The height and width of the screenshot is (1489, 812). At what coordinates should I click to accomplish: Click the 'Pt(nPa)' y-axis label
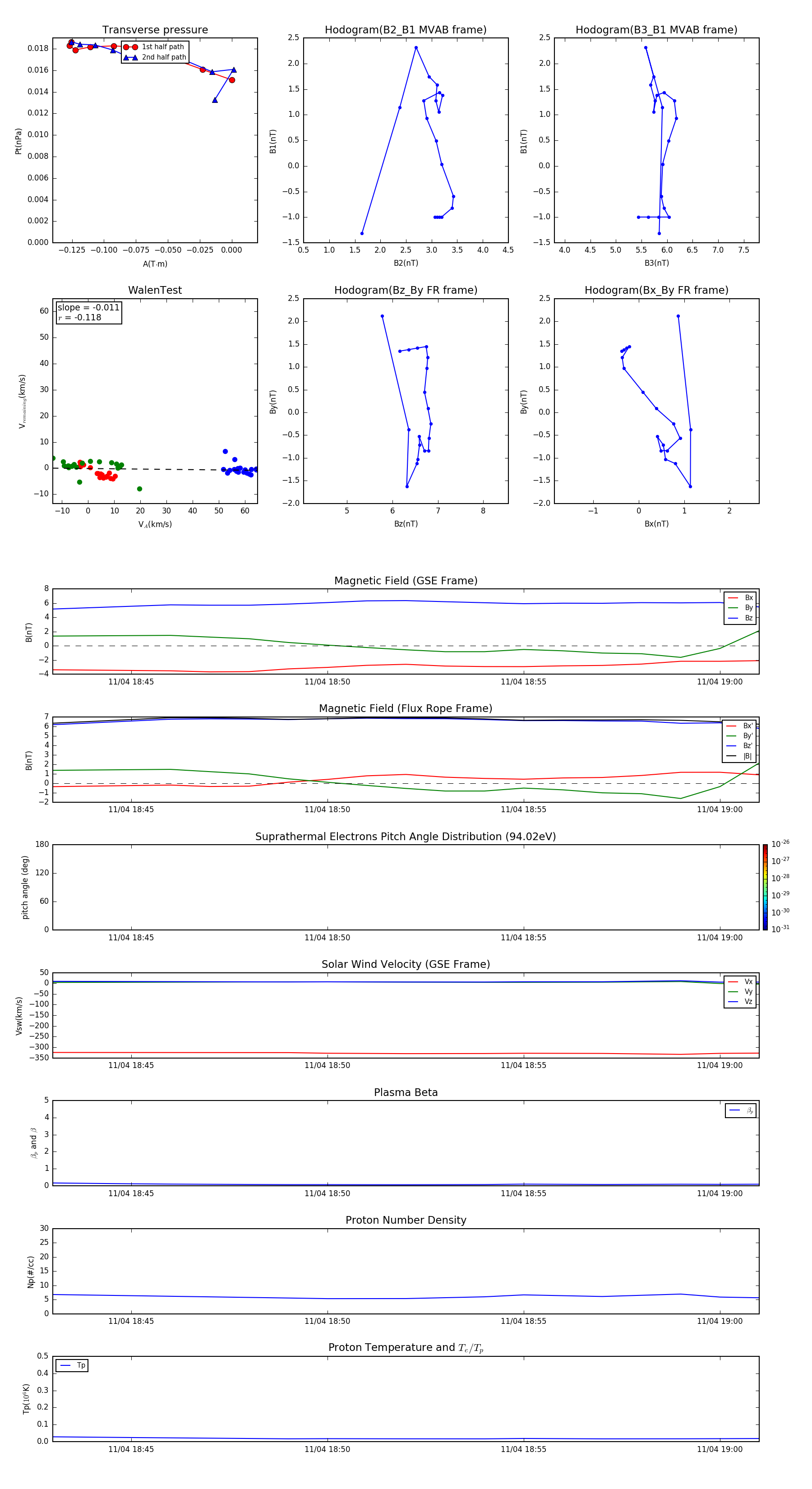tap(18, 141)
